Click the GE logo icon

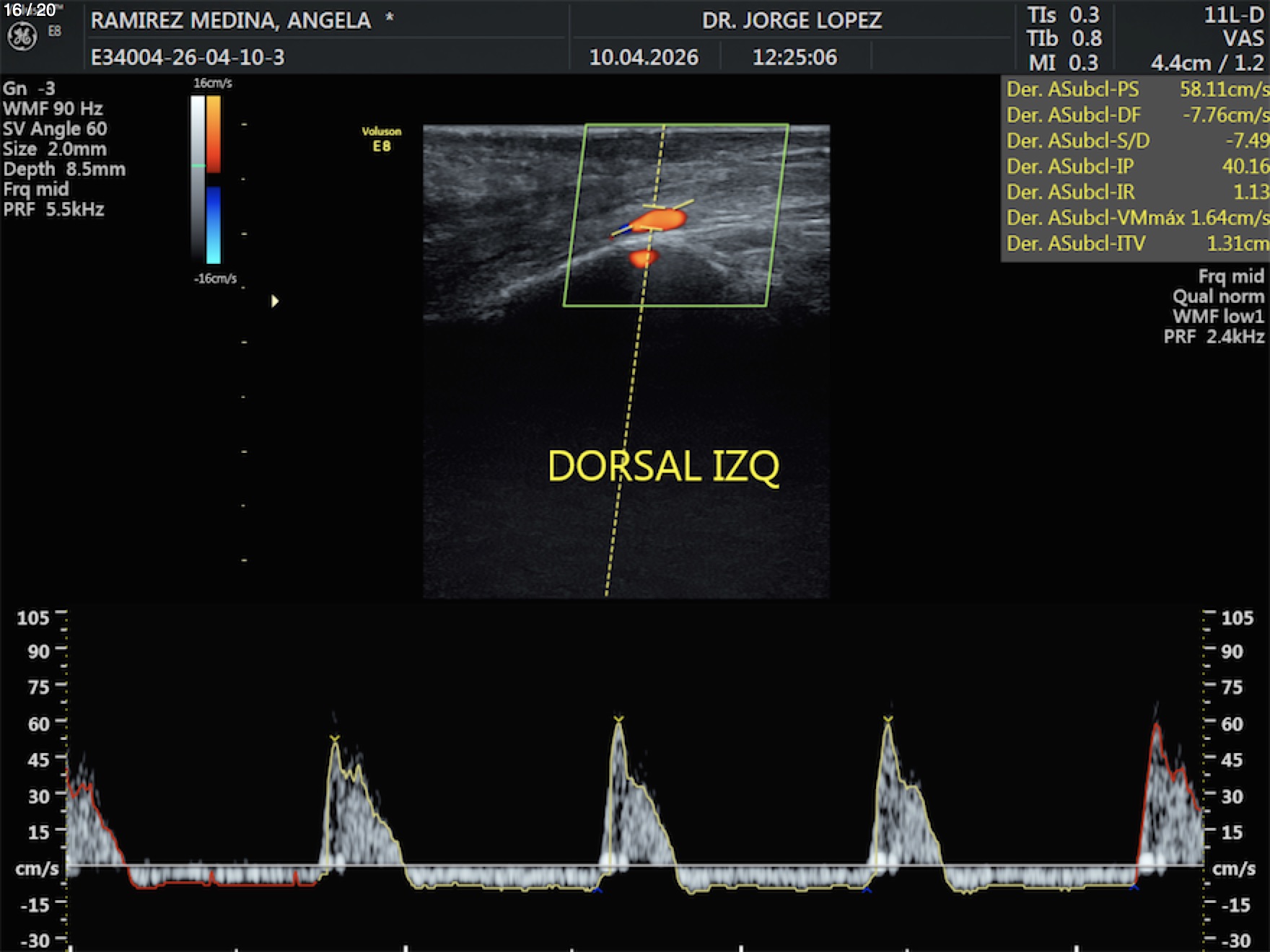(22, 36)
